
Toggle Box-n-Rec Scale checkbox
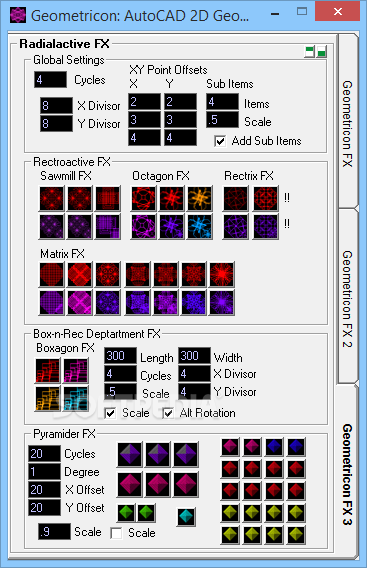pyautogui.click(x=110, y=413)
